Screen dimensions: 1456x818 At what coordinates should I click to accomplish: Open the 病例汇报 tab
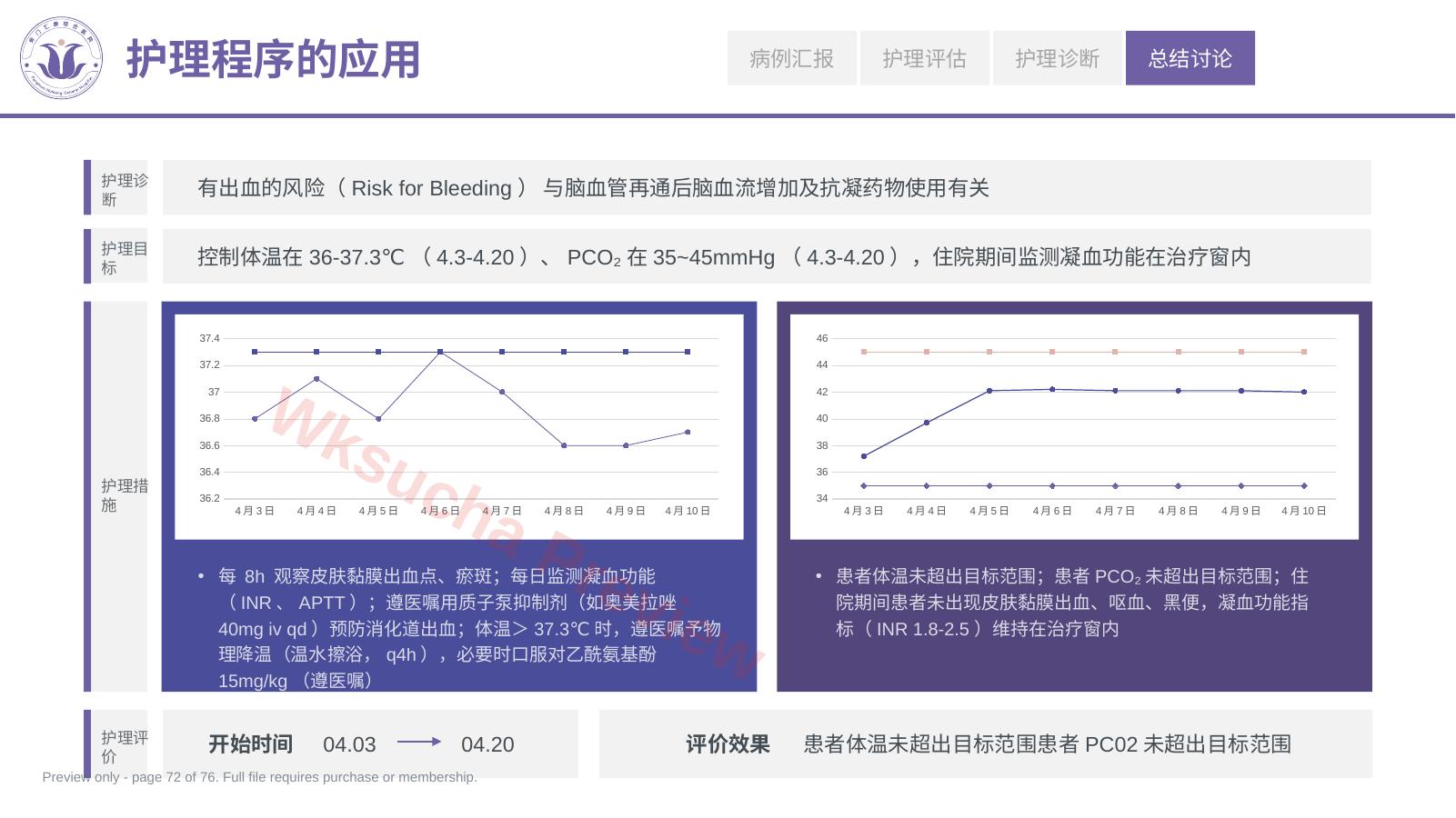click(792, 58)
